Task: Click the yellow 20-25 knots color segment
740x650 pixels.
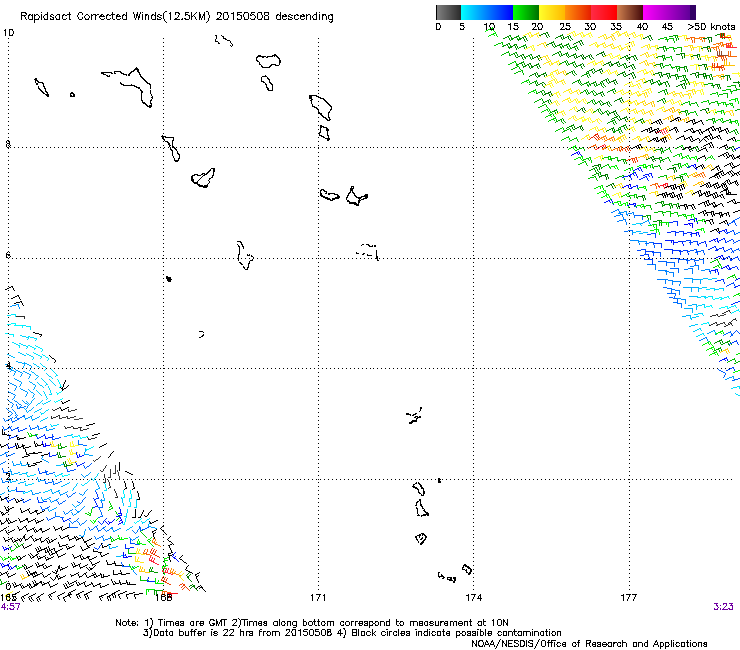Action: coord(552,12)
